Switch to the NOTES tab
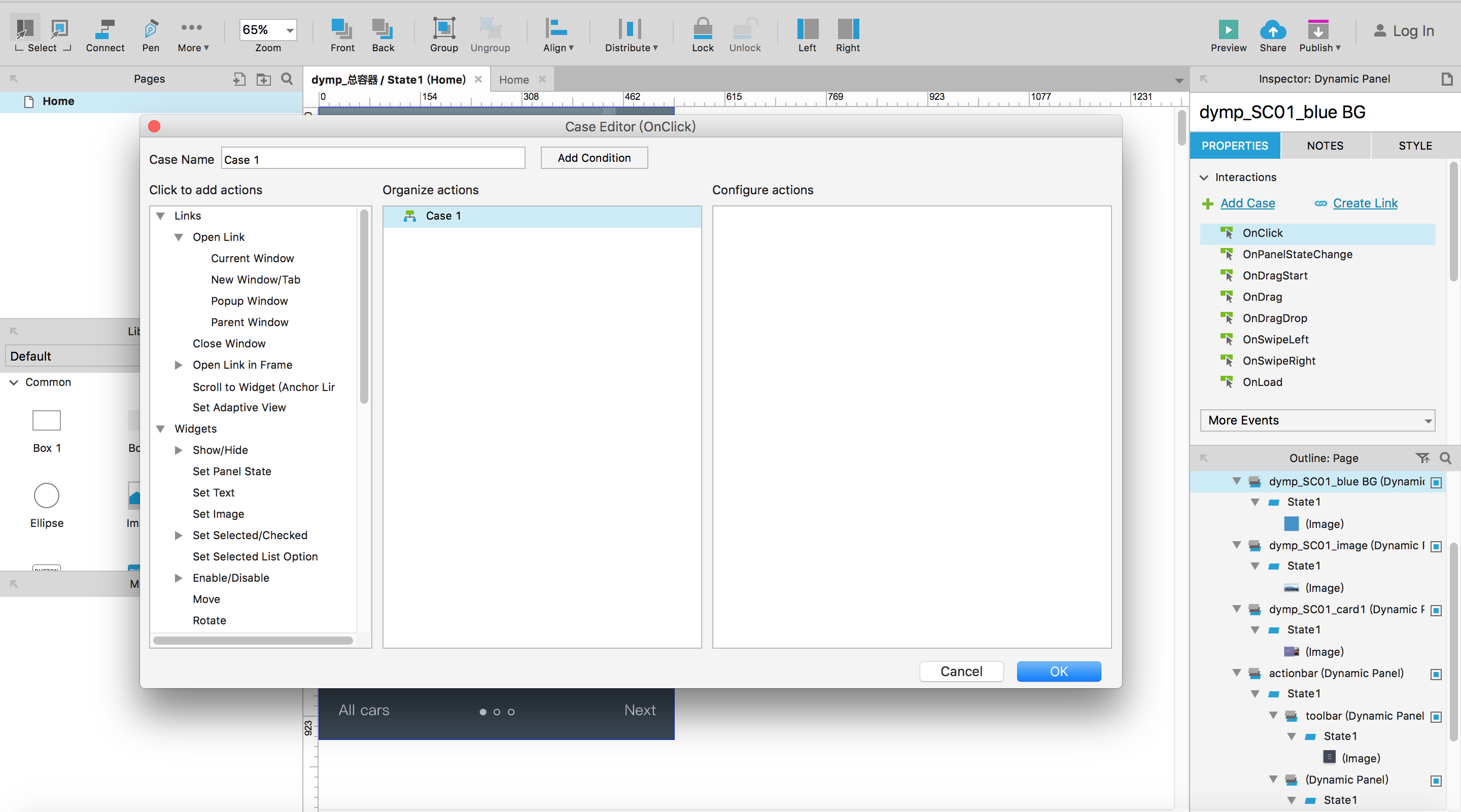This screenshot has width=1461, height=812. point(1325,146)
